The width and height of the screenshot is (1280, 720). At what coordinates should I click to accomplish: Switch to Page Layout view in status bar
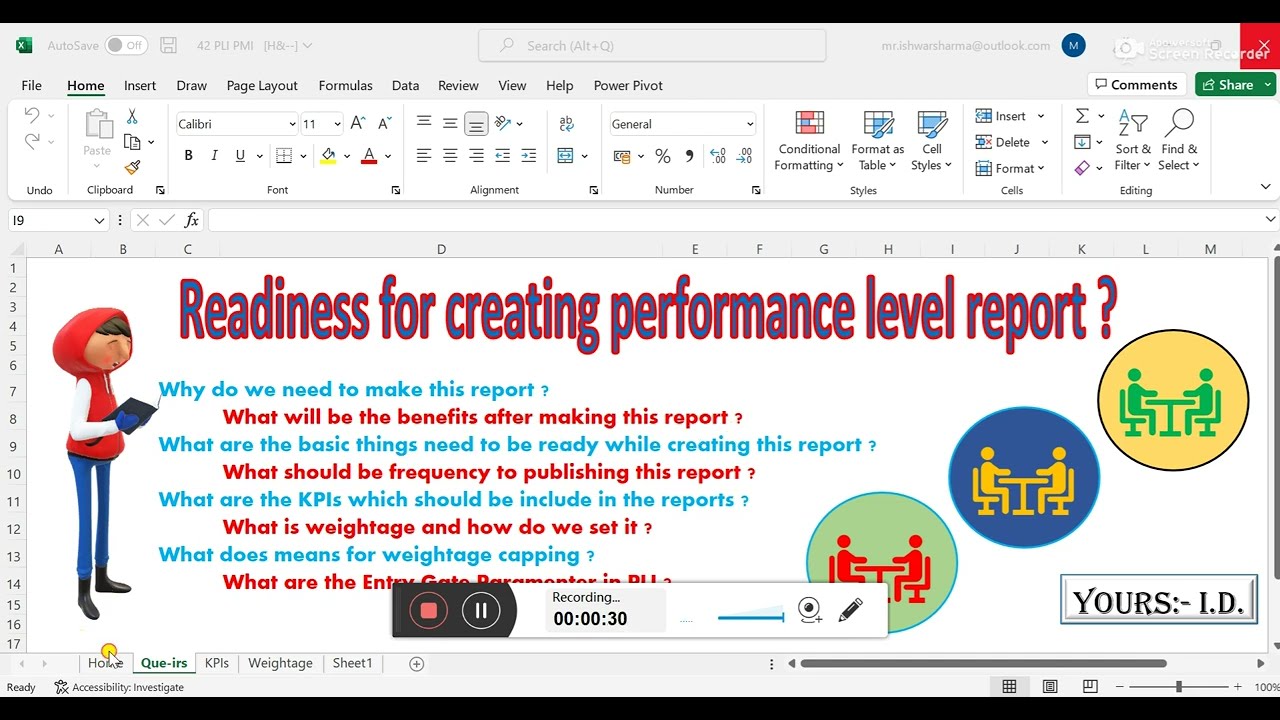tap(1050, 687)
